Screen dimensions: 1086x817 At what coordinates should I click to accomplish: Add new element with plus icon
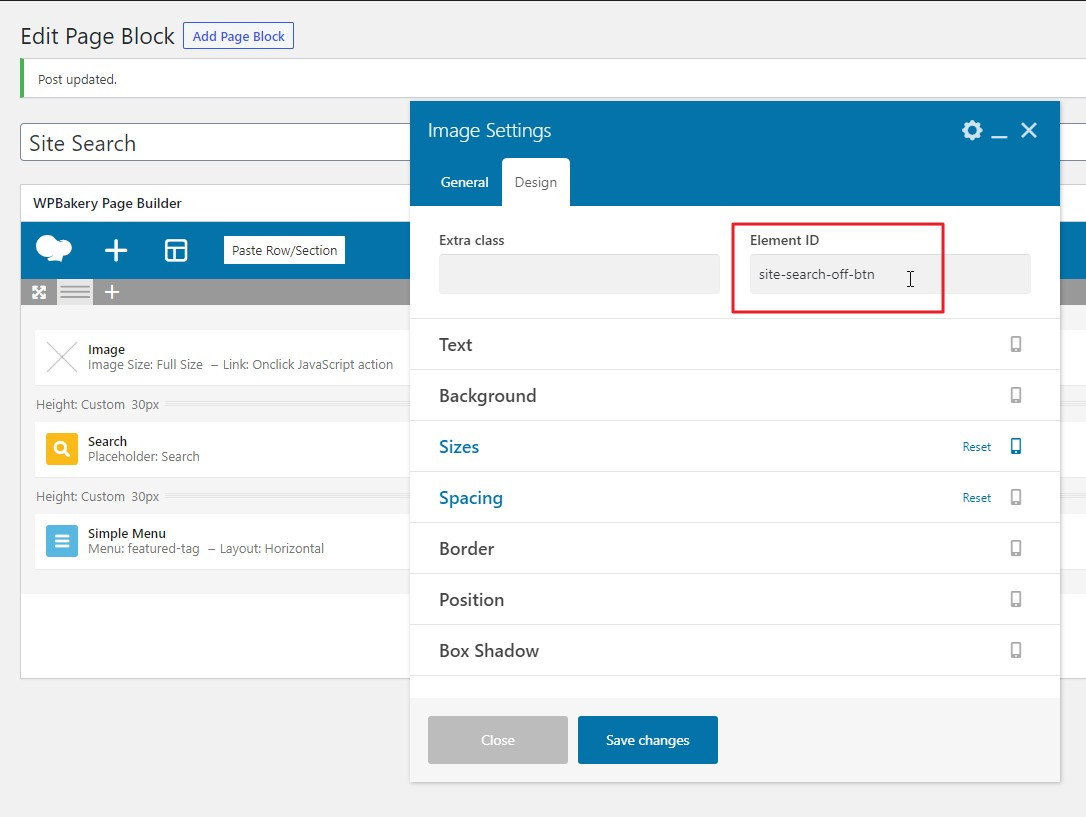tap(116, 250)
